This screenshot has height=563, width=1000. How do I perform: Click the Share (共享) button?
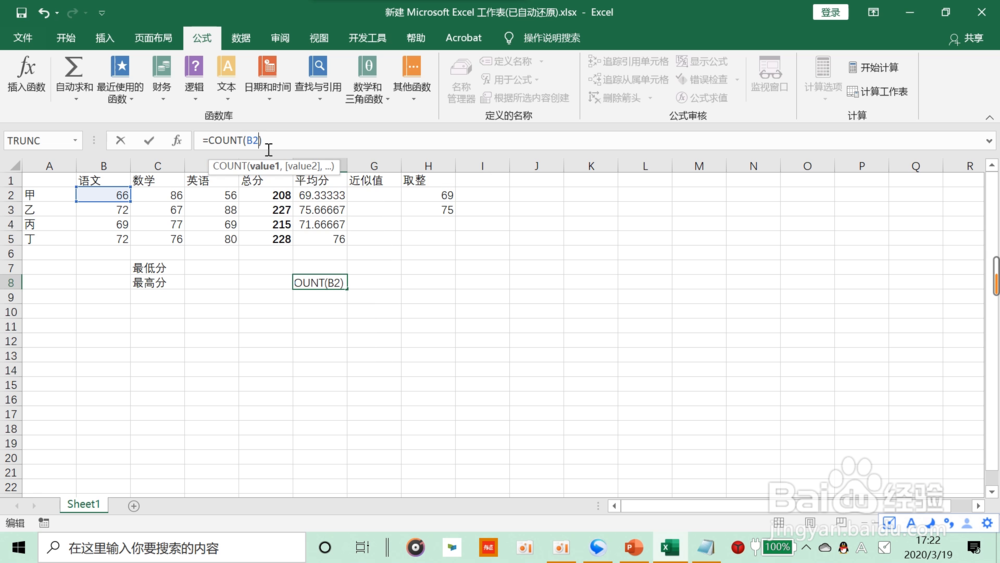[966, 38]
